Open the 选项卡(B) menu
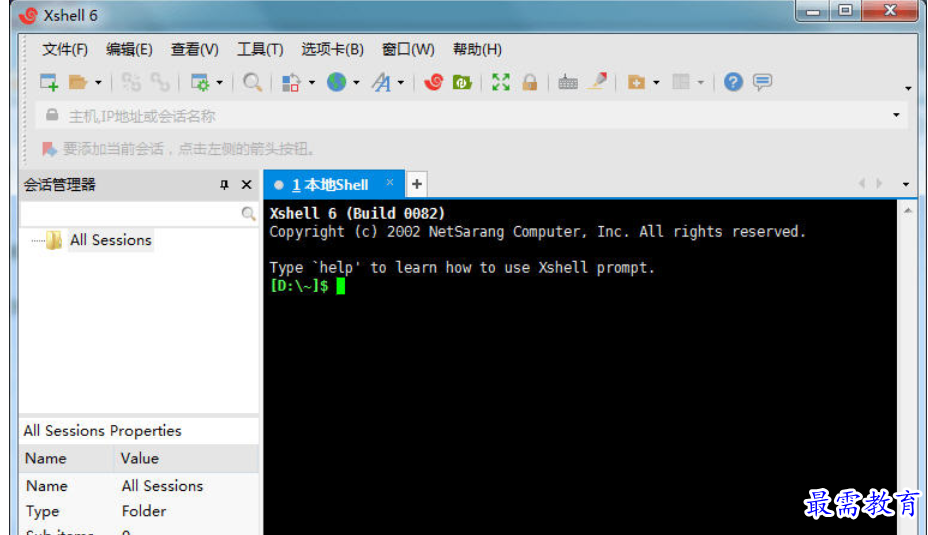 tap(332, 49)
